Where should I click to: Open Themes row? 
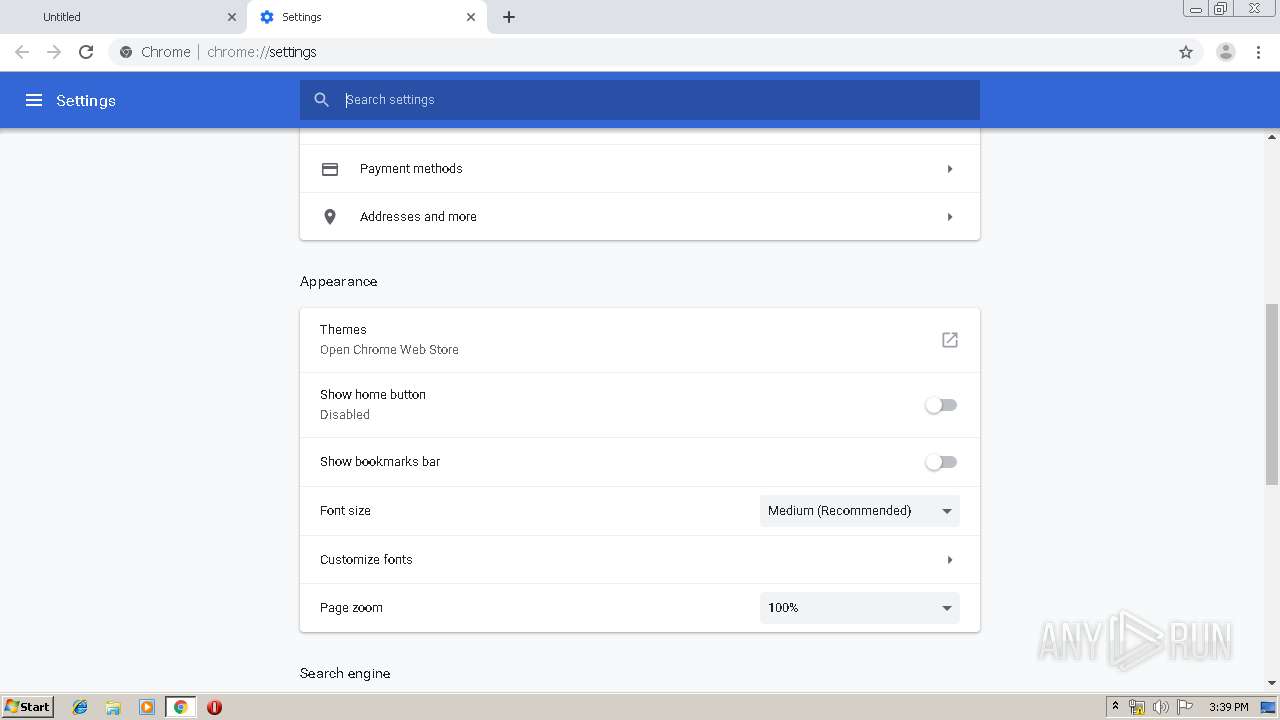(640, 340)
